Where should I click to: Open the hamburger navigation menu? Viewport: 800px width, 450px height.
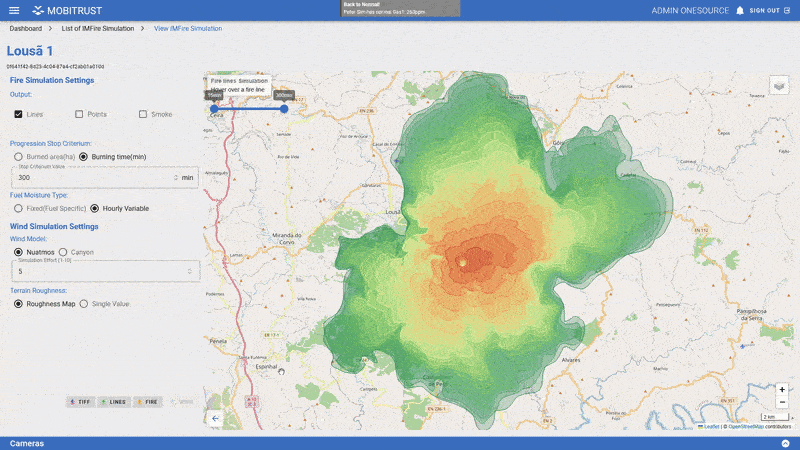coord(14,10)
